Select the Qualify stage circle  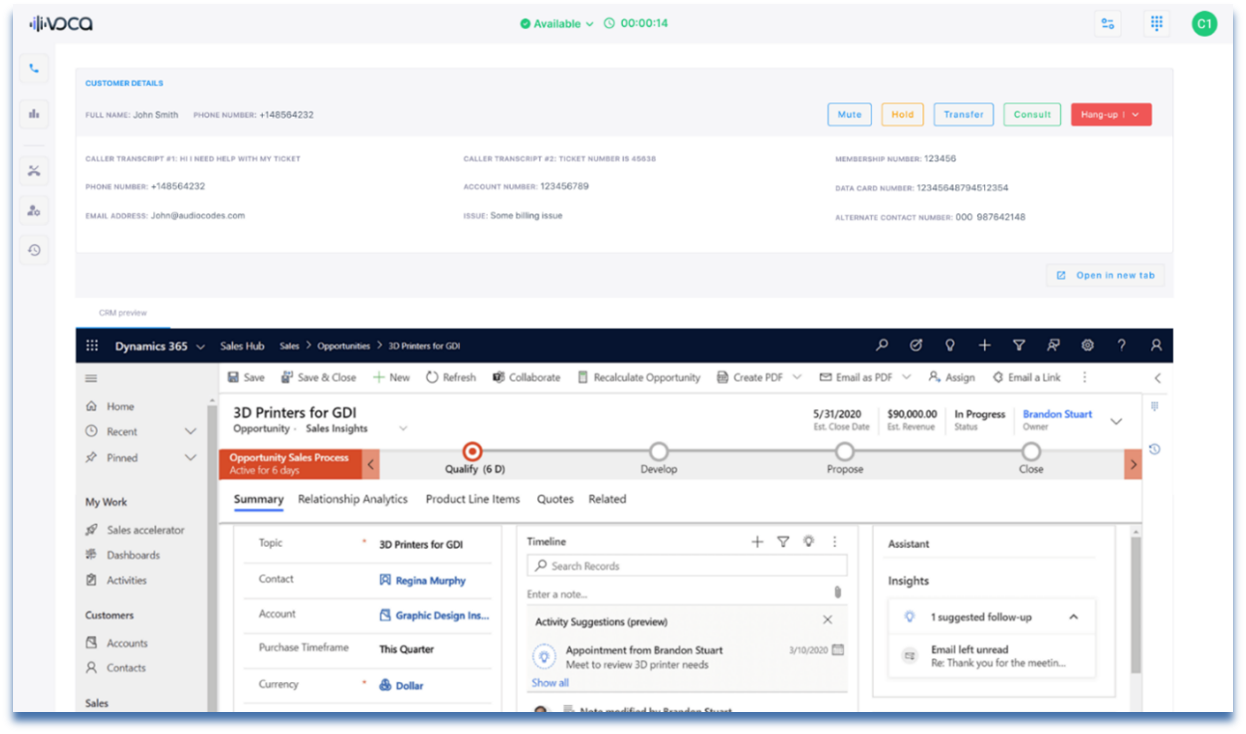point(473,452)
